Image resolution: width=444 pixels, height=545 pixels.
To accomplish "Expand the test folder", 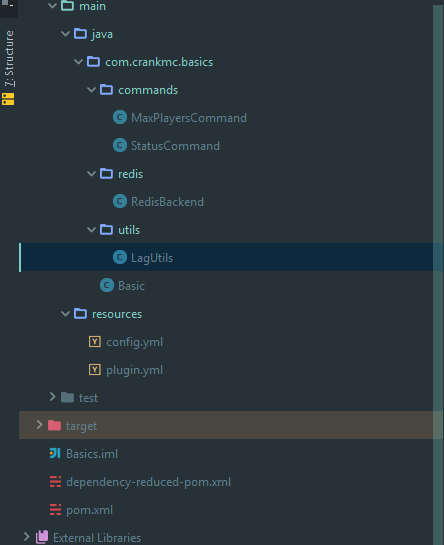I will pyautogui.click(x=53, y=397).
